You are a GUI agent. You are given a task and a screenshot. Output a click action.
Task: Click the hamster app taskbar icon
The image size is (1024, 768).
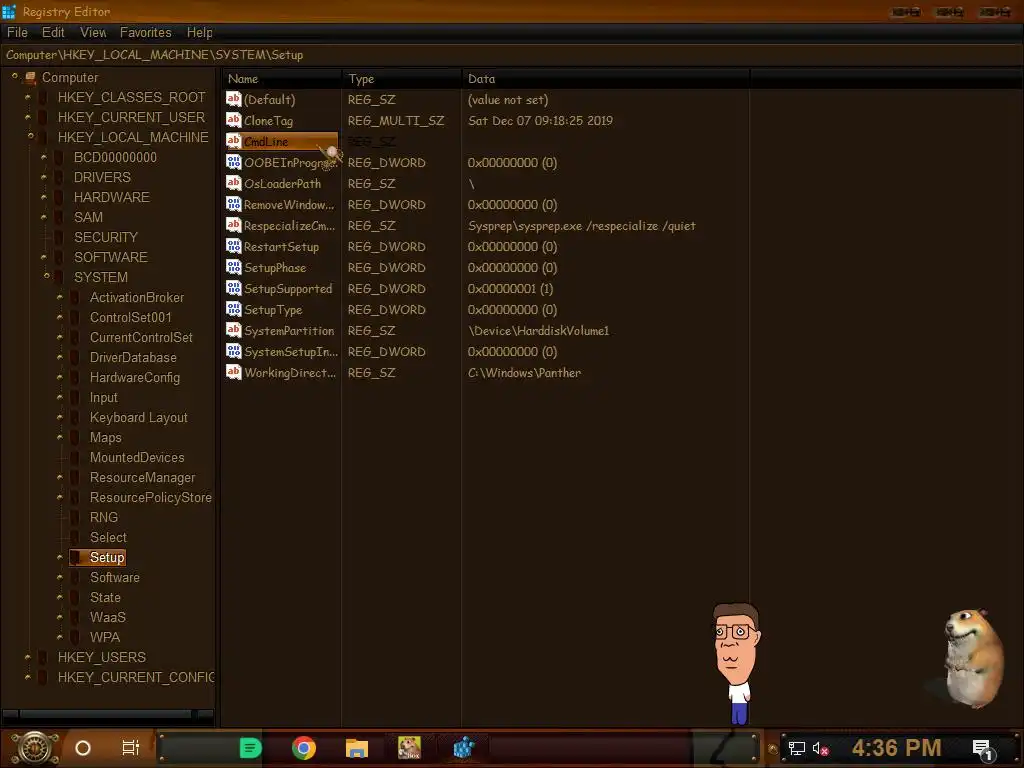[x=409, y=748]
